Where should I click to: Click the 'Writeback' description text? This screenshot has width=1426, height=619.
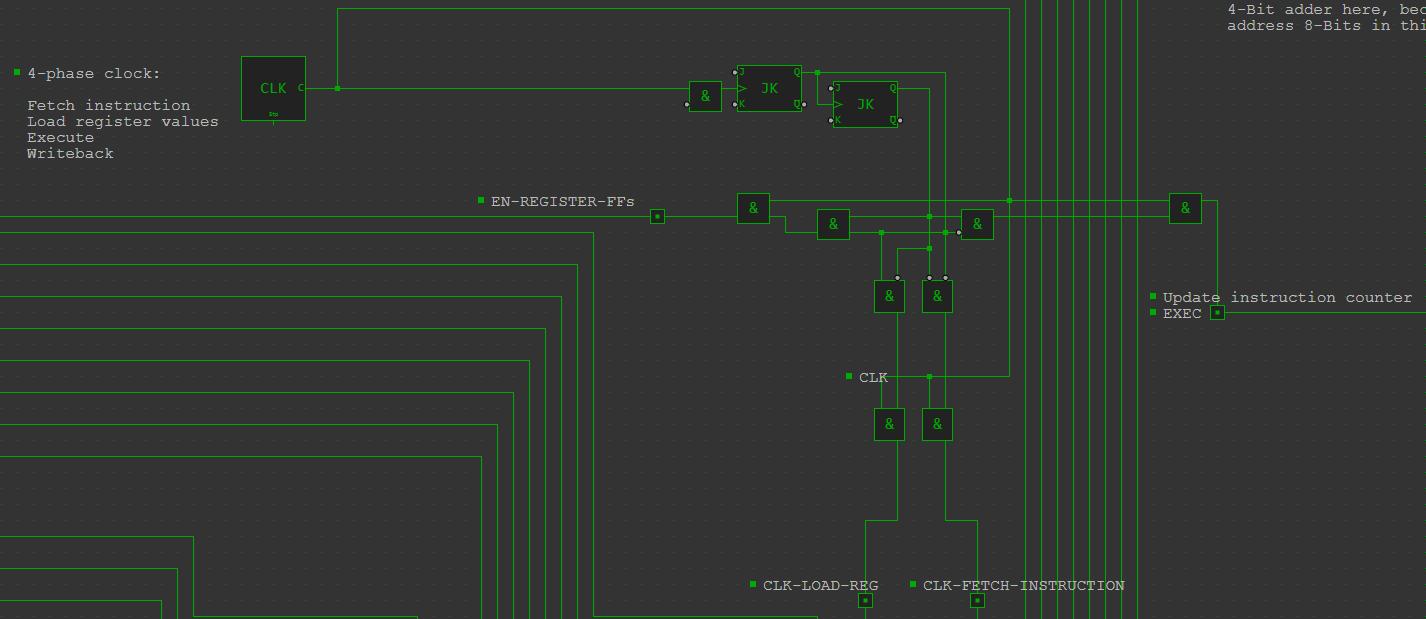click(70, 154)
